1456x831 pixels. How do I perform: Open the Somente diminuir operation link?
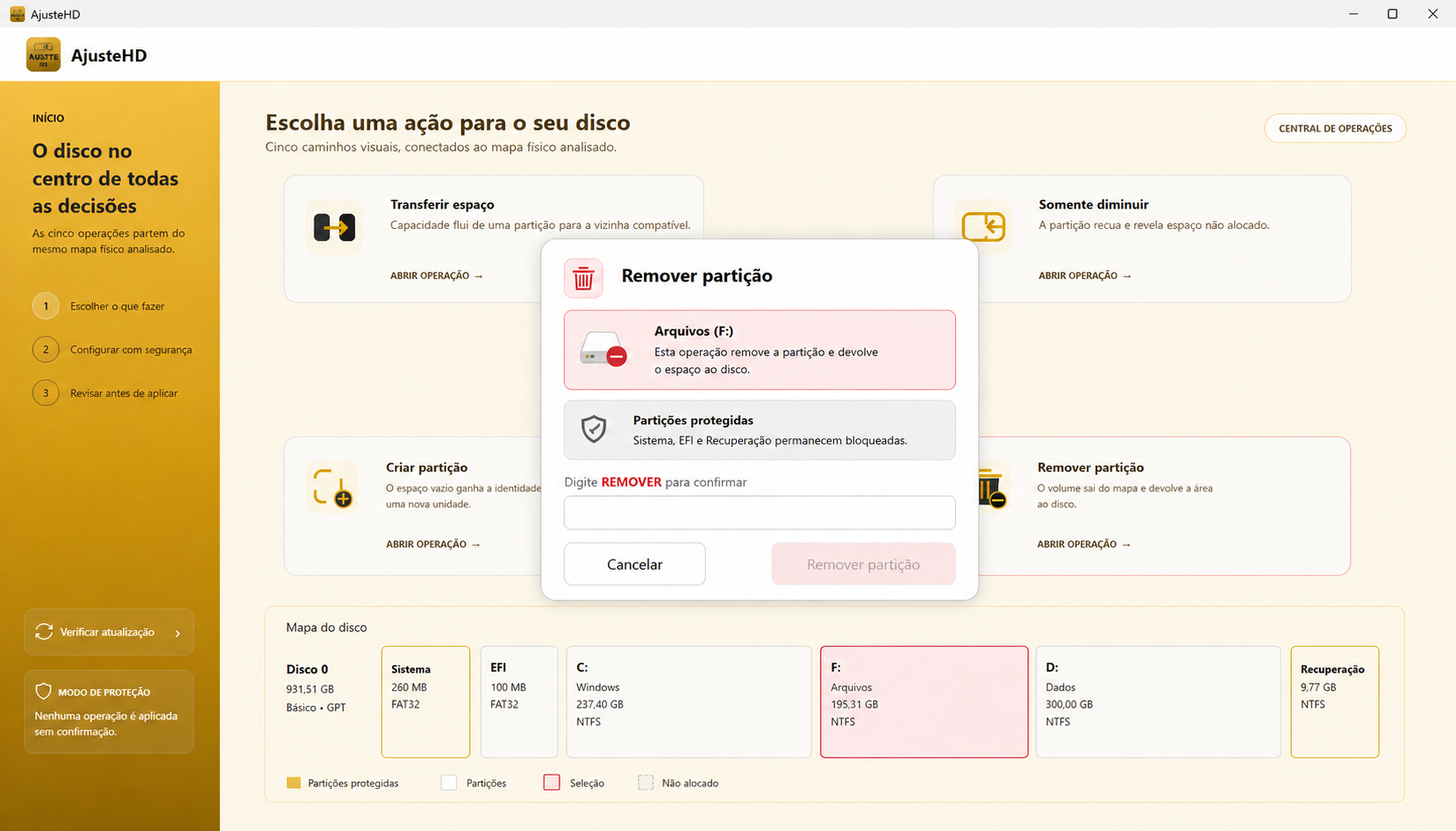tap(1085, 275)
